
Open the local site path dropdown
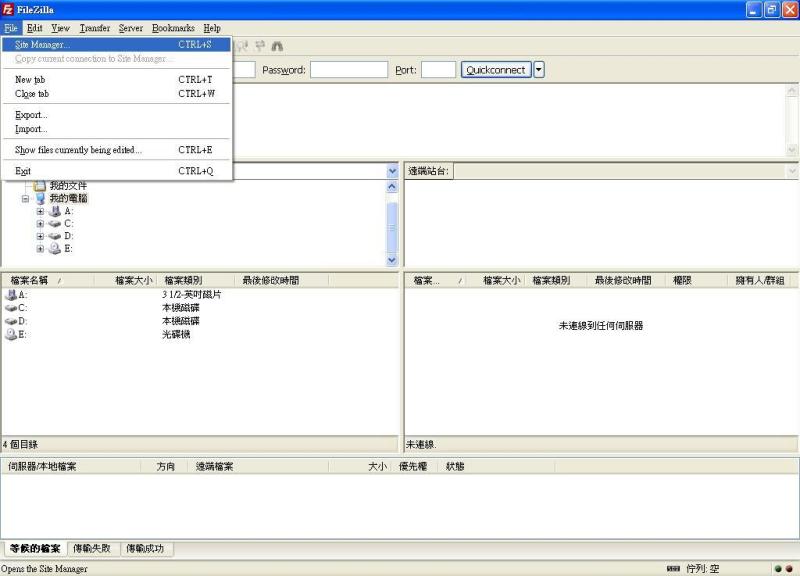(392, 171)
